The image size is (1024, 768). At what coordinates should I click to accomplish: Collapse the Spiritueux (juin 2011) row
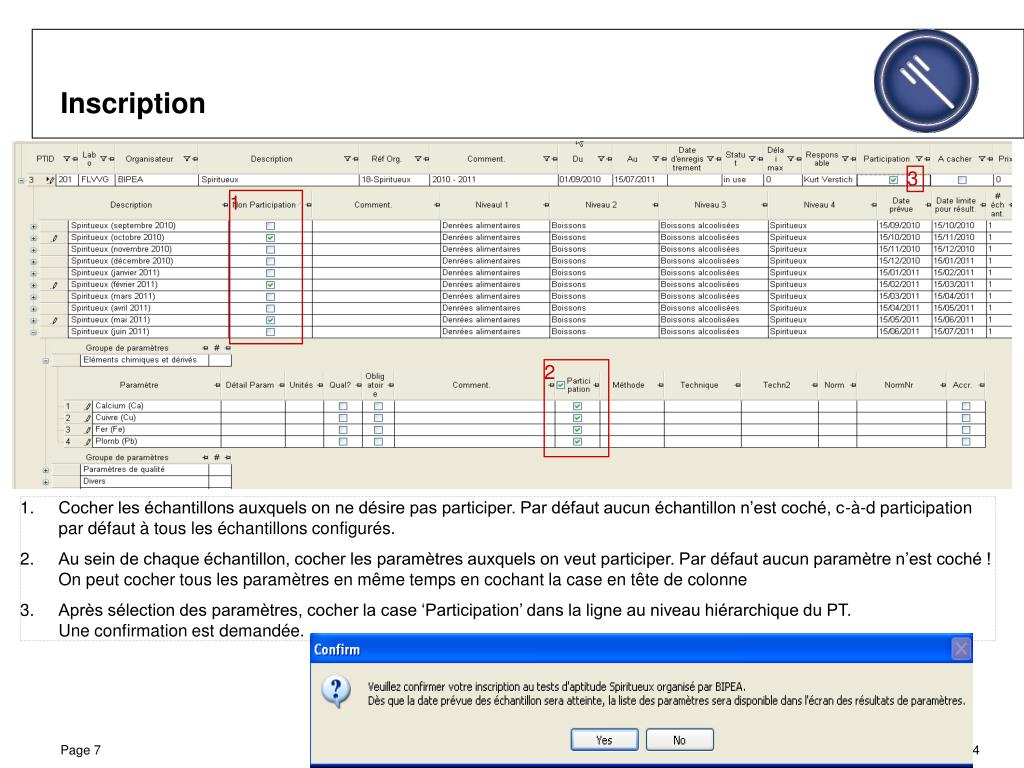pyautogui.click(x=33, y=332)
